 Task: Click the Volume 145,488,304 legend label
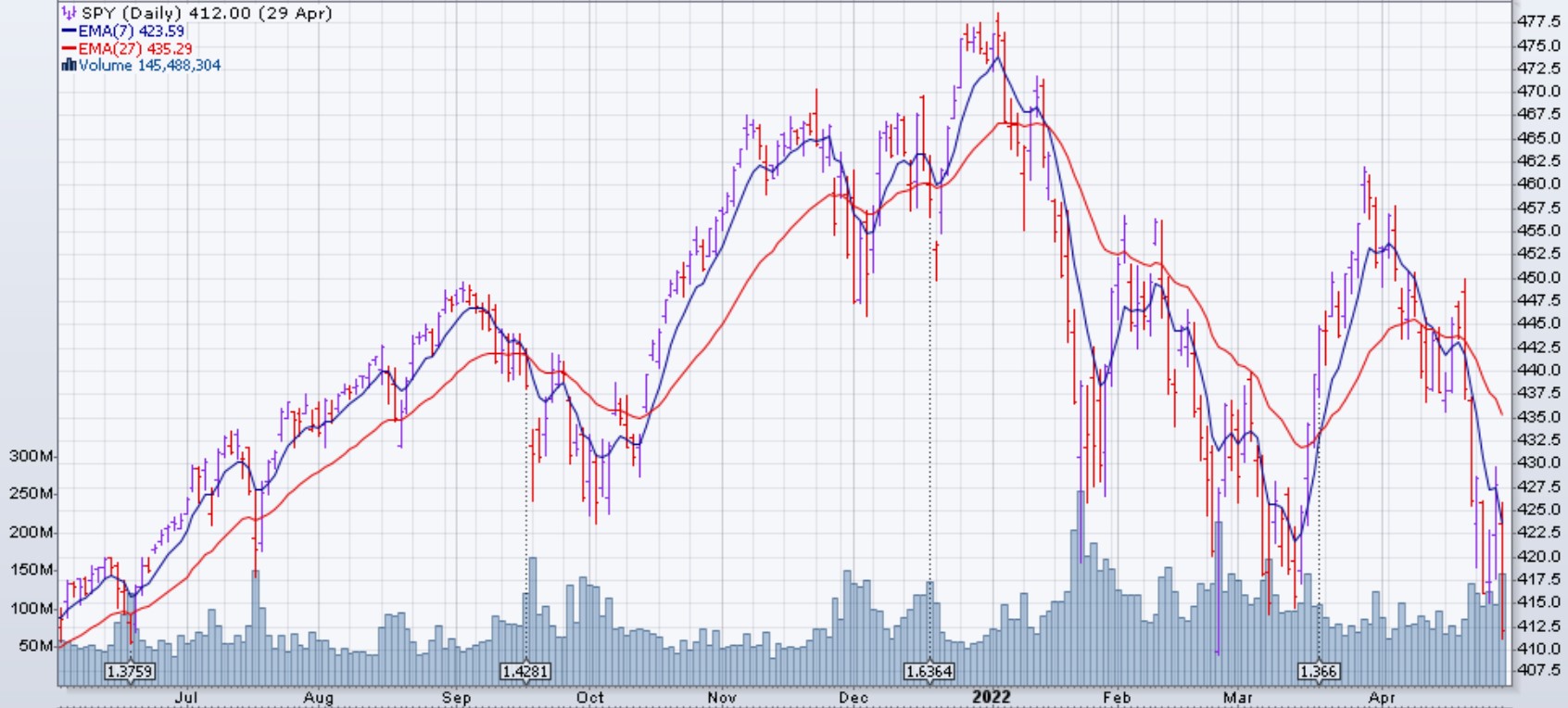point(149,65)
